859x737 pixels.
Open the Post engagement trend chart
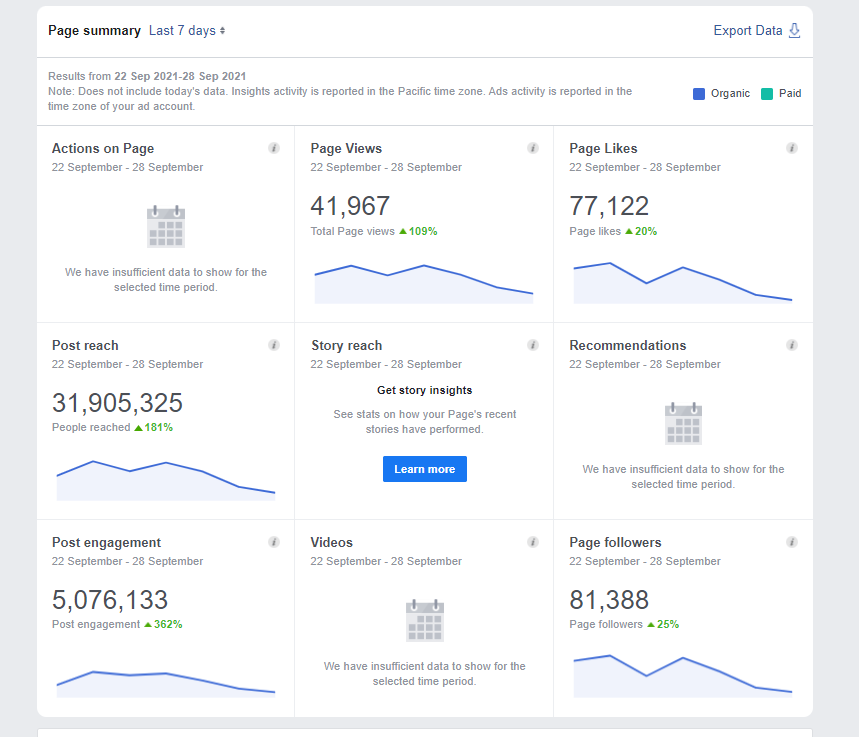click(165, 684)
